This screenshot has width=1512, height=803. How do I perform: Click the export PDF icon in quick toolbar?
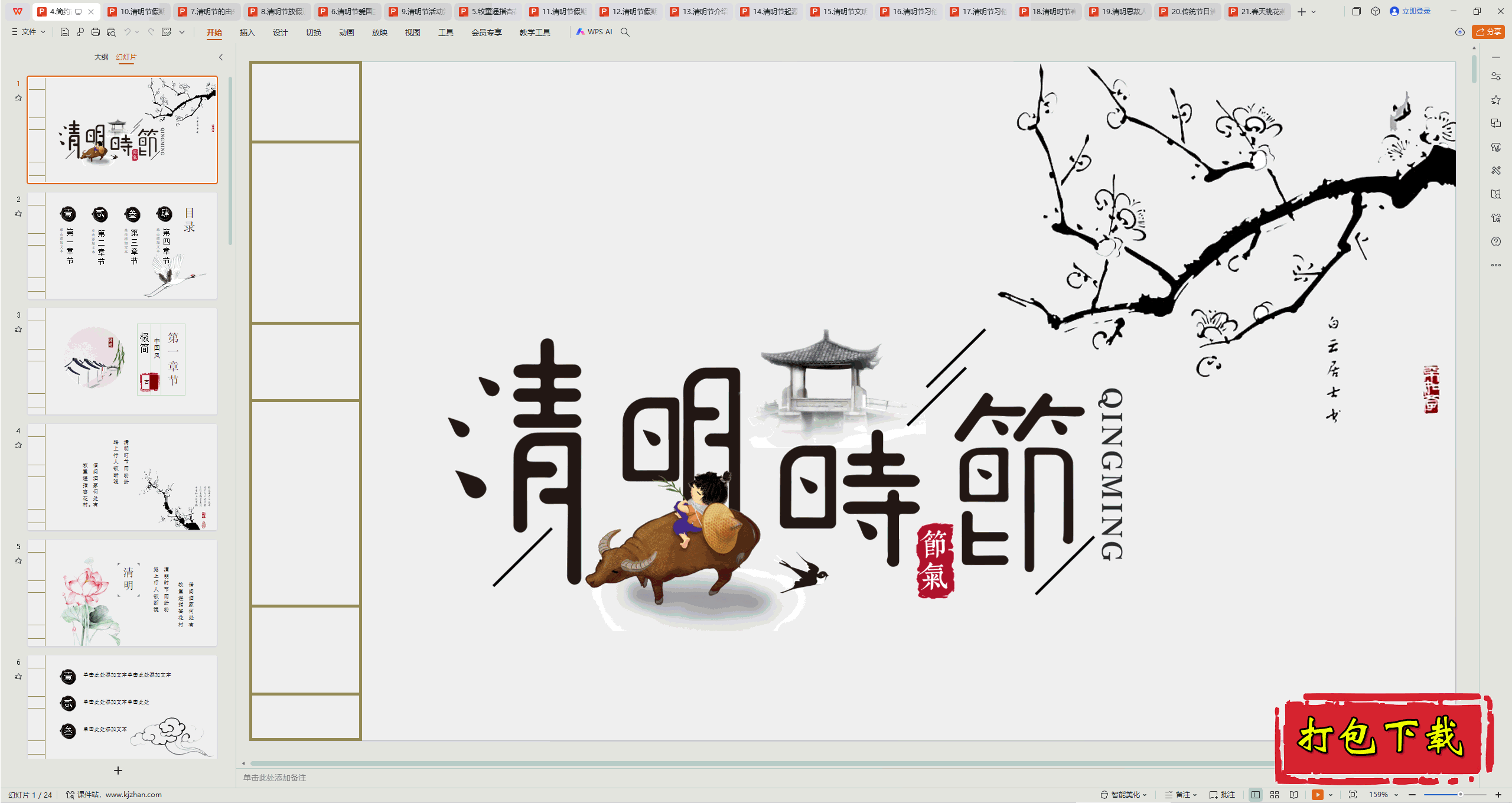(80, 32)
